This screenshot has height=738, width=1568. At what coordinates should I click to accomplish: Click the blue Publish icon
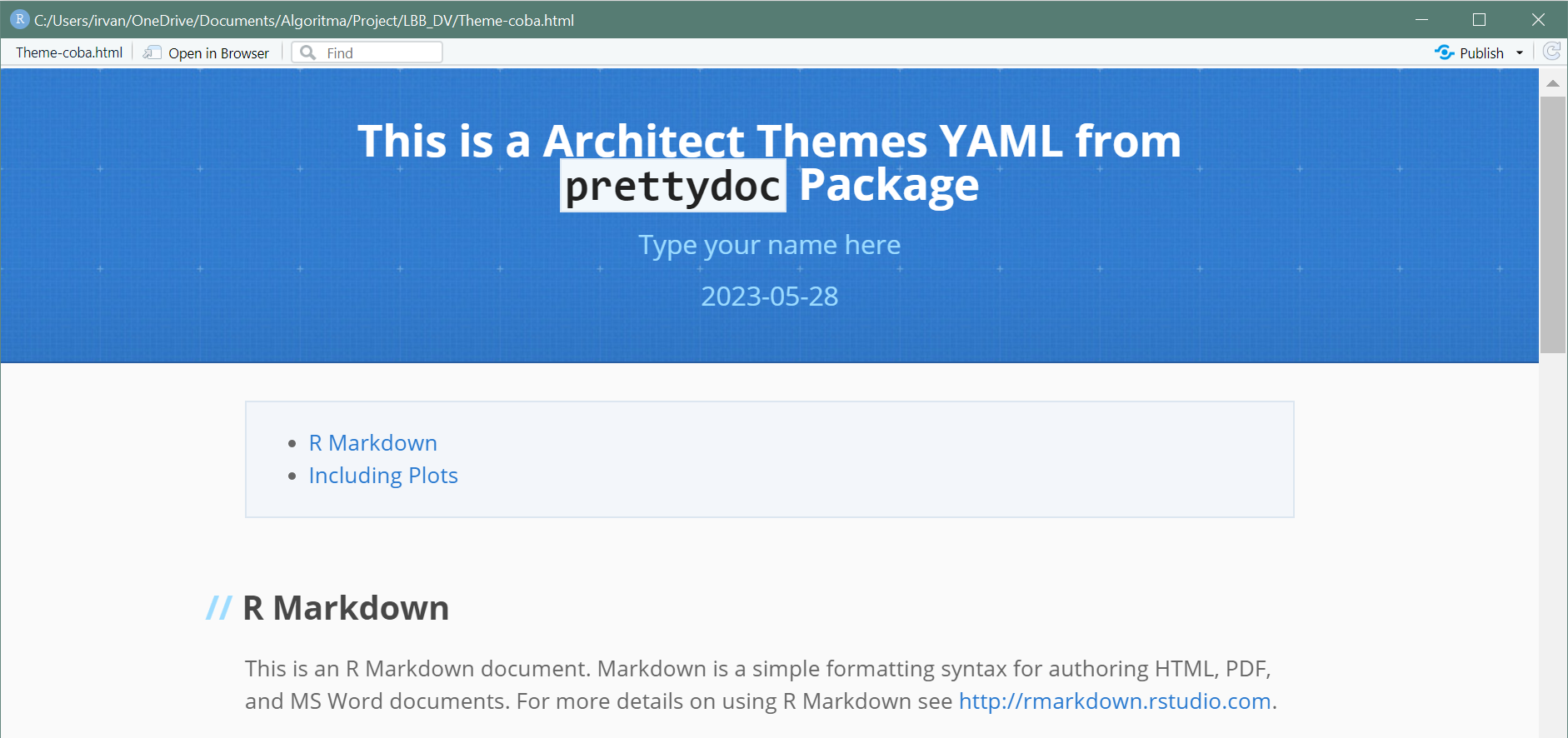1444,52
